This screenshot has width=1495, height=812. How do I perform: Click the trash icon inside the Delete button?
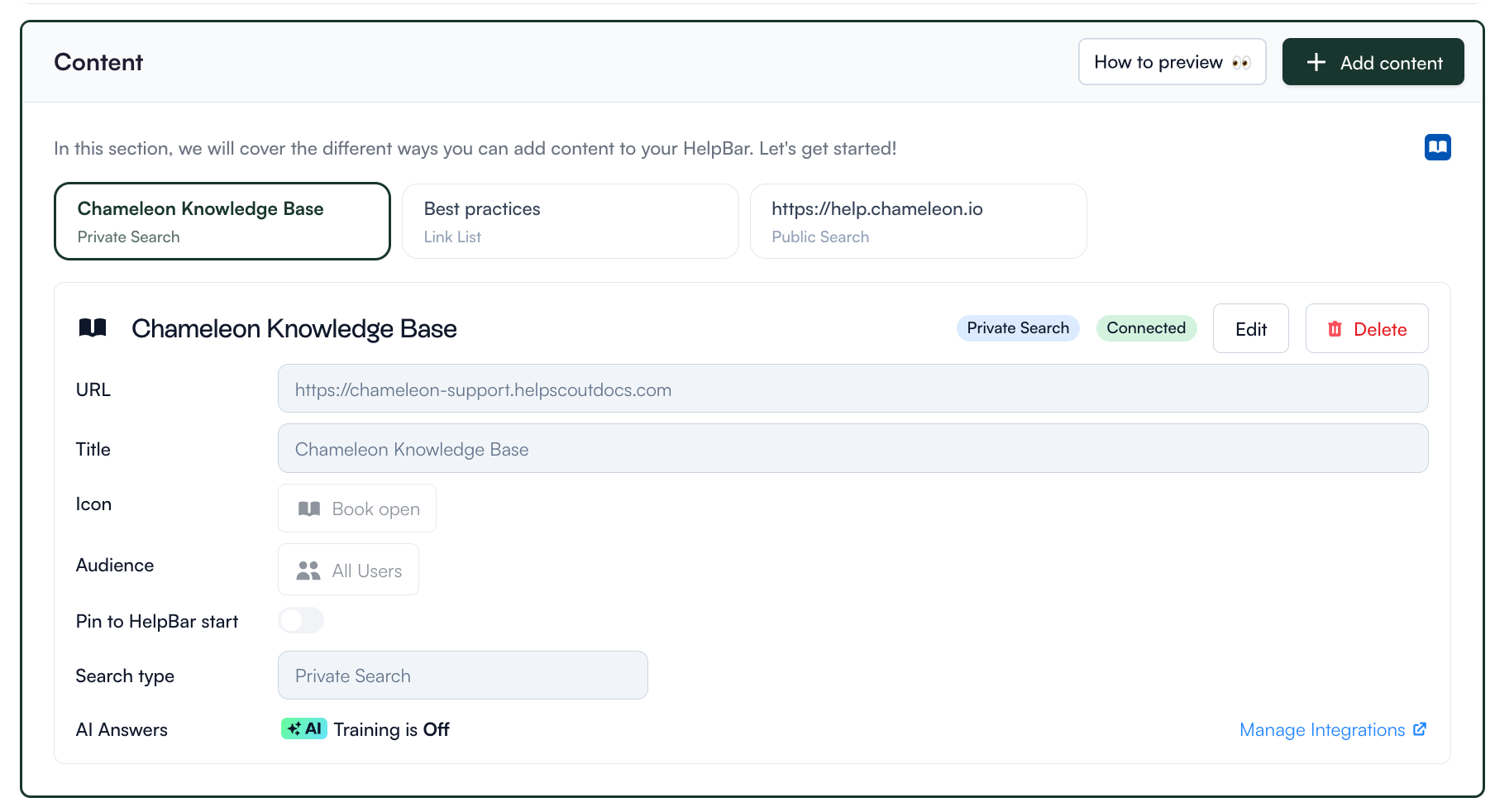(1335, 328)
